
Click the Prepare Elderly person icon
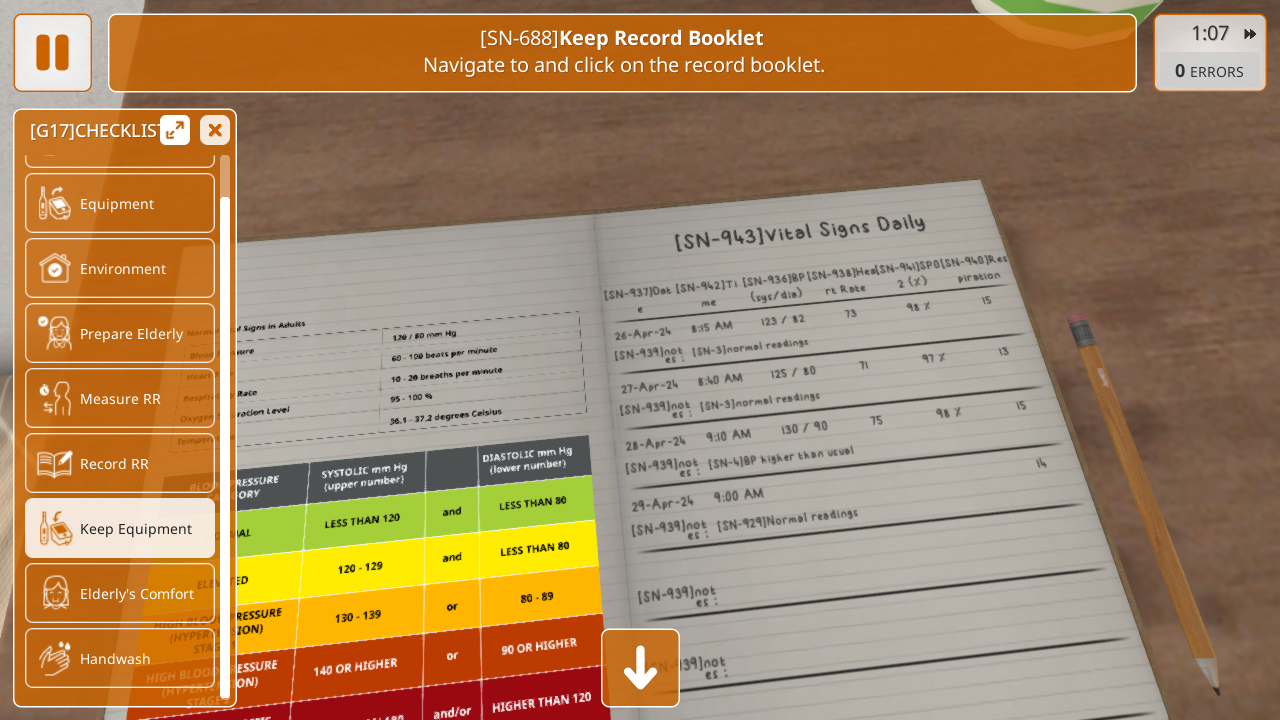point(55,333)
